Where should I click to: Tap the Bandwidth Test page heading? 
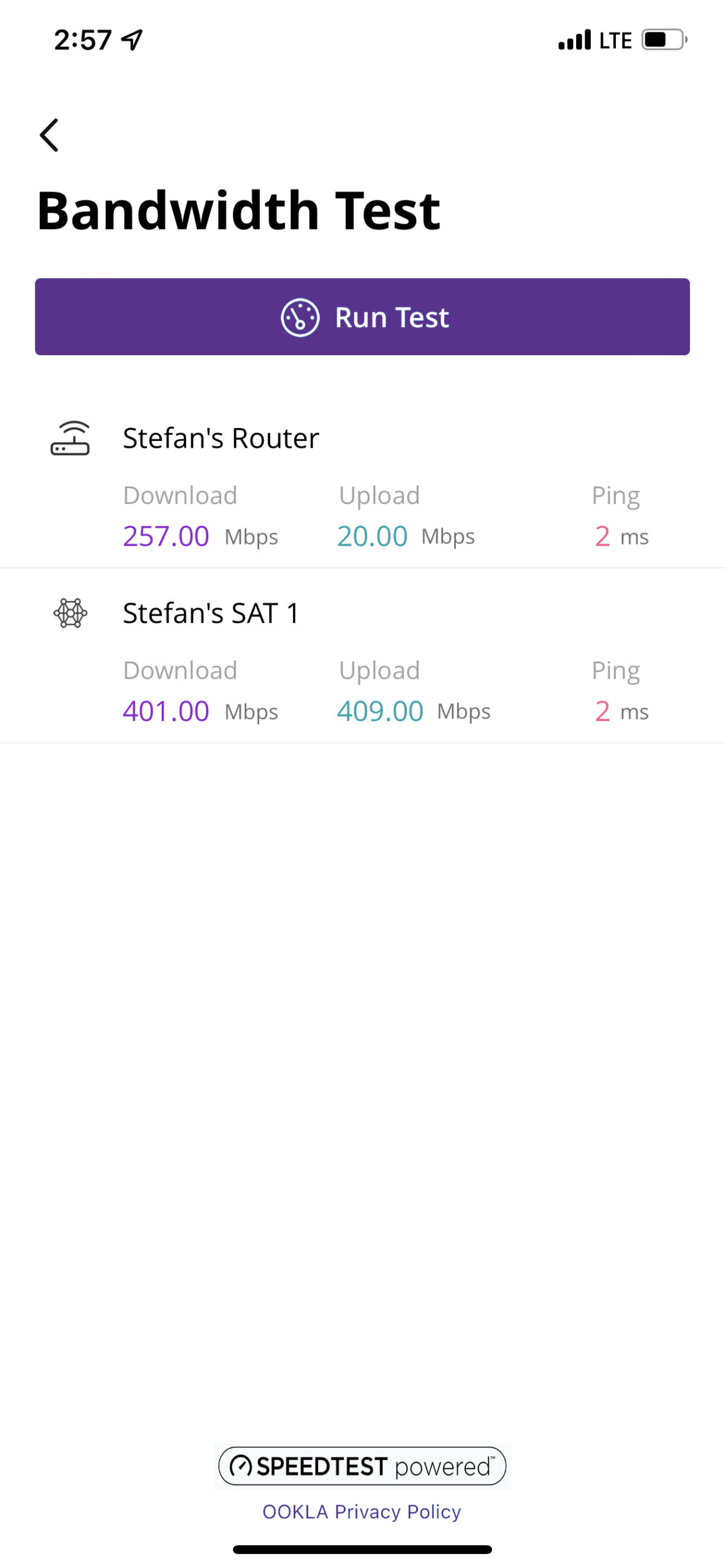pos(238,211)
